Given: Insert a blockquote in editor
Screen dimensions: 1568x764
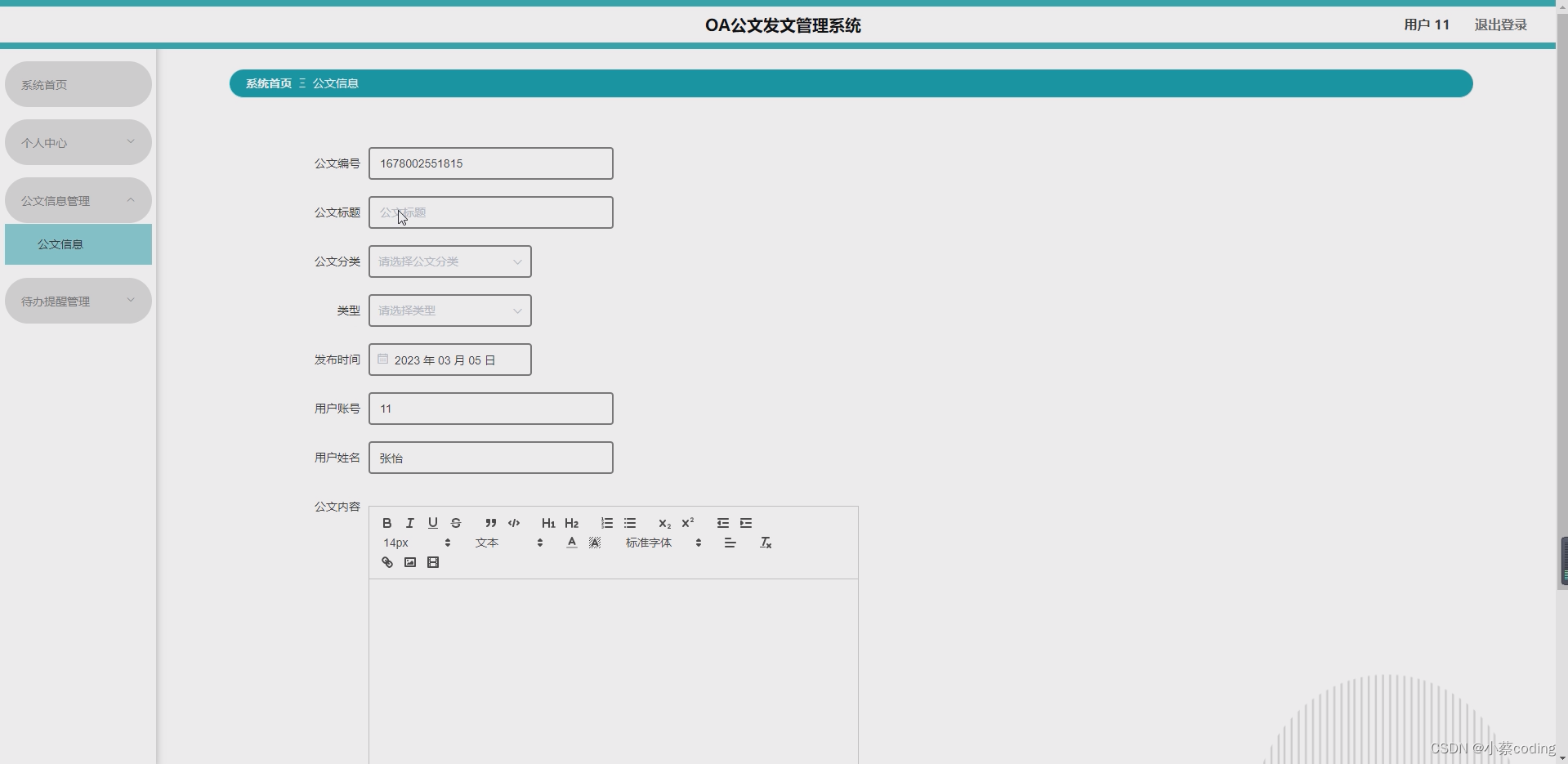Looking at the screenshot, I should (x=491, y=523).
